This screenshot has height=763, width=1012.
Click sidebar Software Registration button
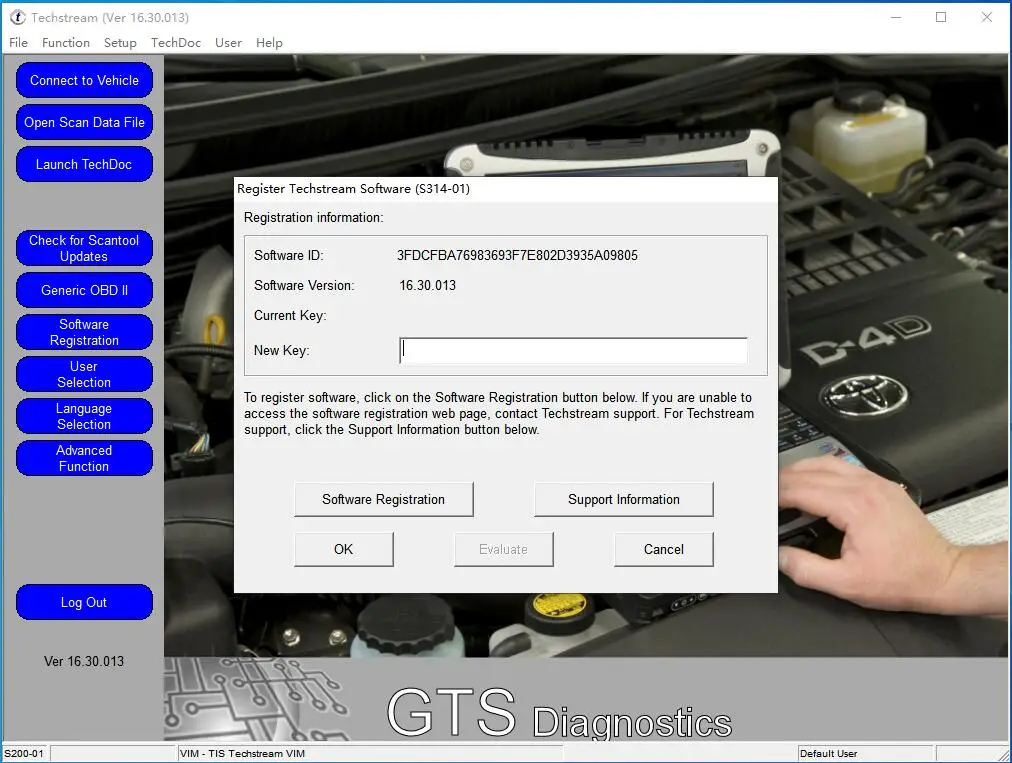pyautogui.click(x=85, y=332)
